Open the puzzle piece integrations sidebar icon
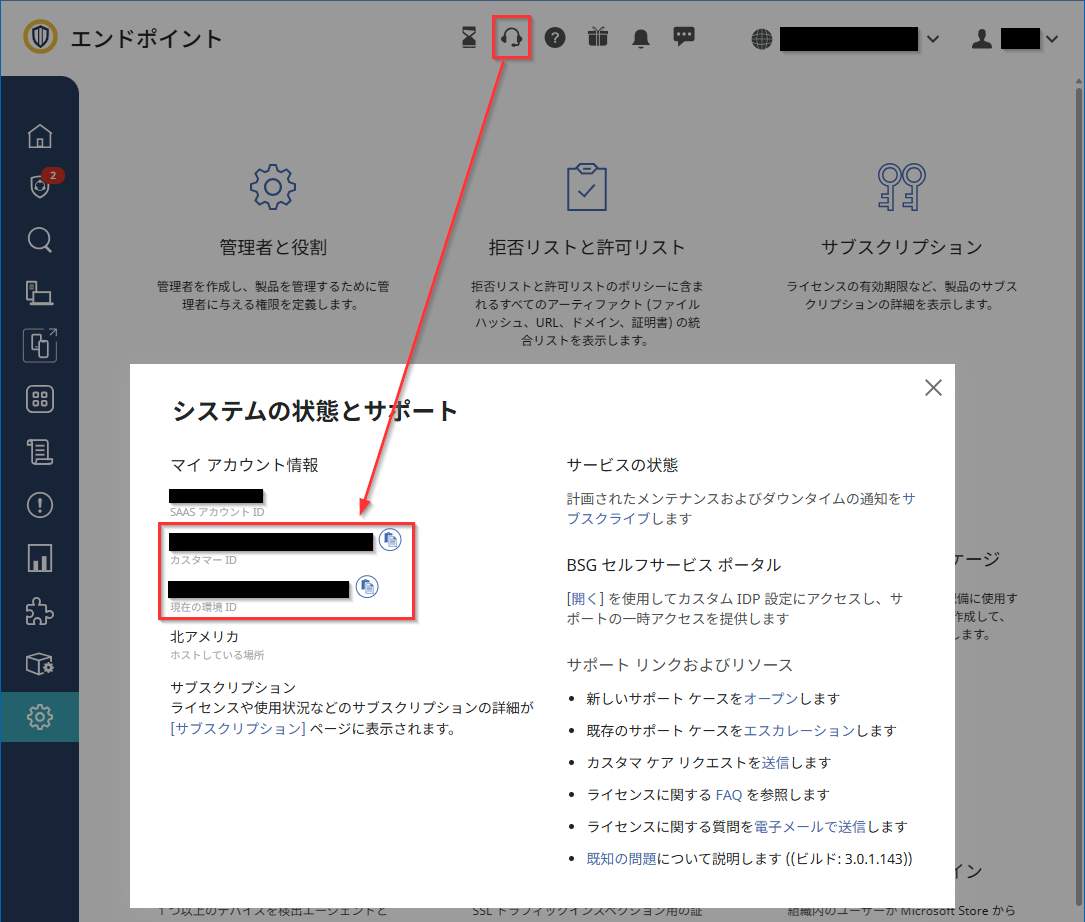The height and width of the screenshot is (922, 1085). (39, 611)
